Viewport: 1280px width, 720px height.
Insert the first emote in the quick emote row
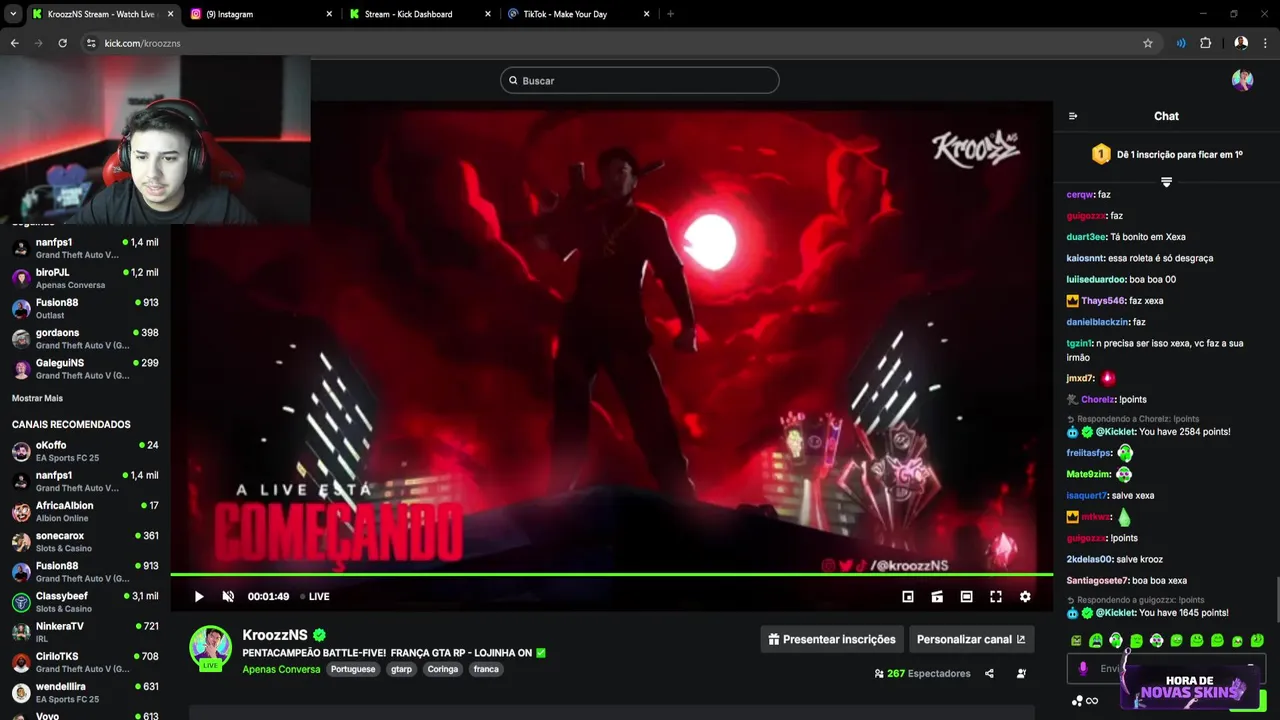(x=1076, y=640)
